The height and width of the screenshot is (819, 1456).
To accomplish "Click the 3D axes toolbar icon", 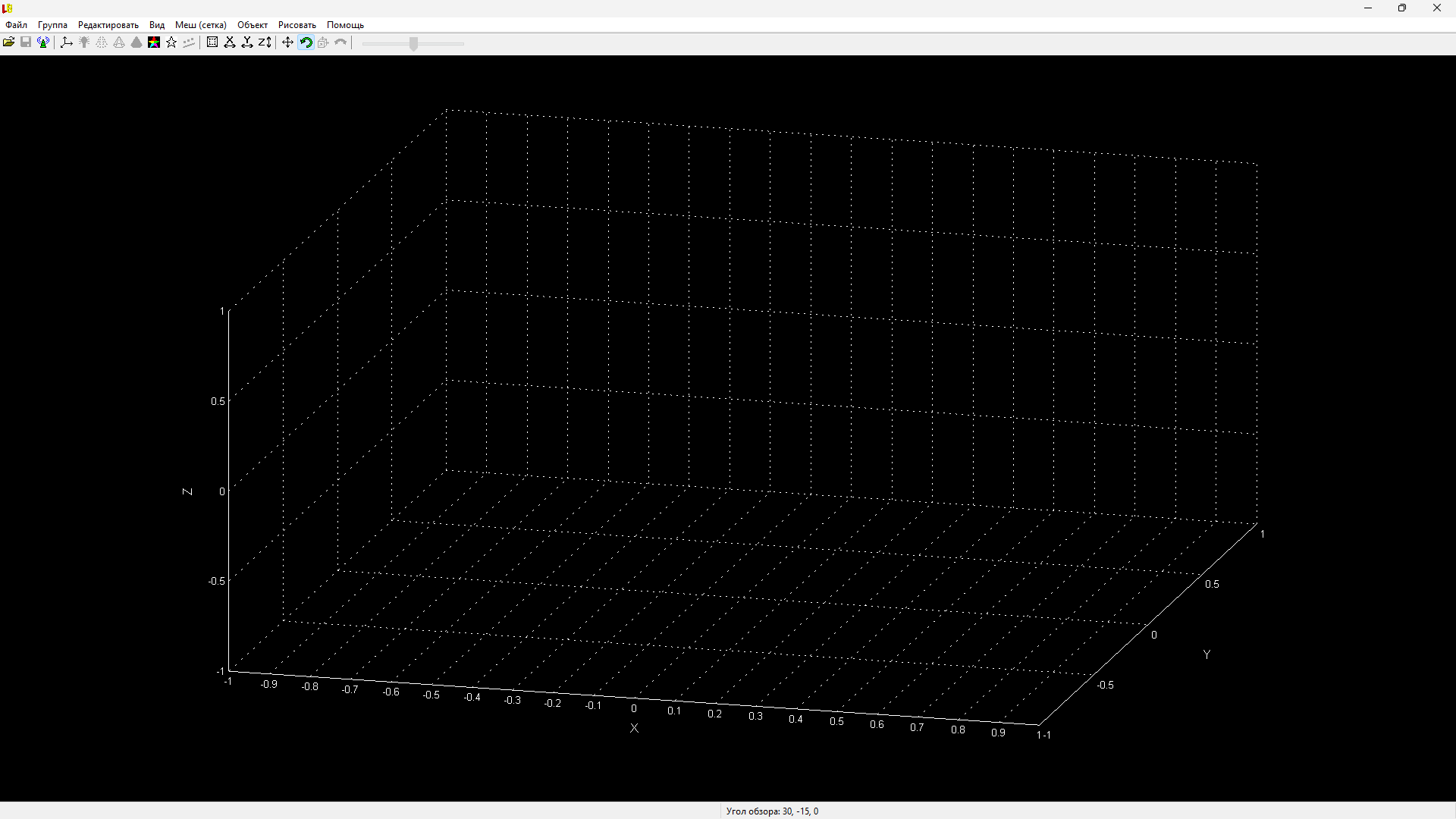I will coord(67,42).
